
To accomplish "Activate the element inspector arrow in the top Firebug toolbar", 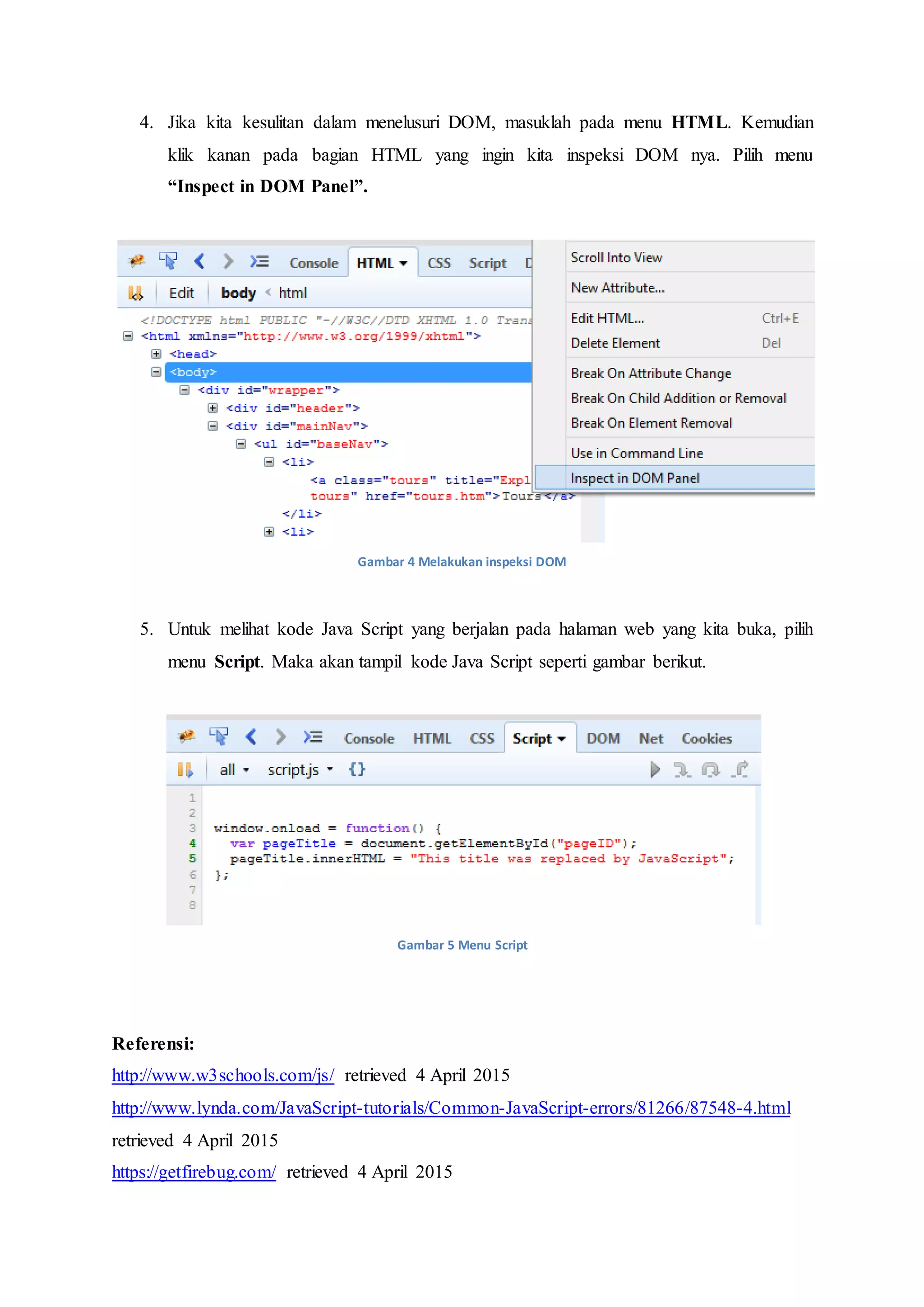I will point(168,261).
